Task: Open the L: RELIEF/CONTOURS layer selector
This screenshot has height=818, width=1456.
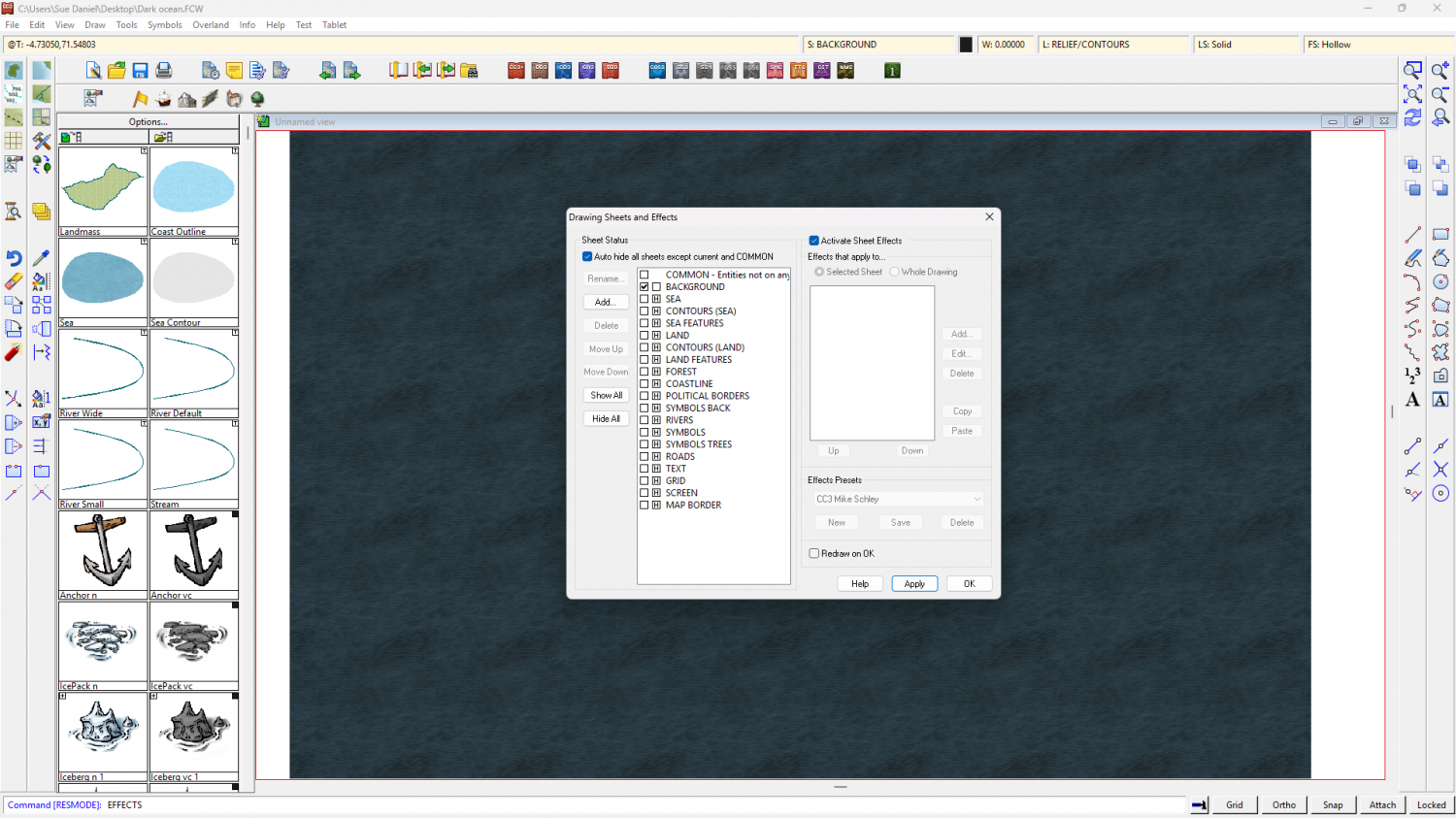Action: 1113,45
